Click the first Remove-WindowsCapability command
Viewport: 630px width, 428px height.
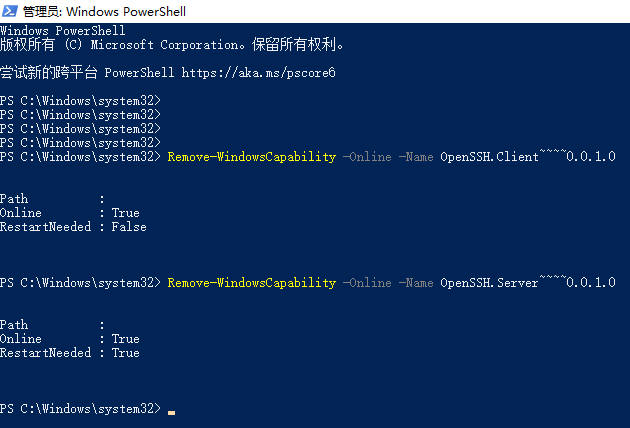[x=252, y=157]
